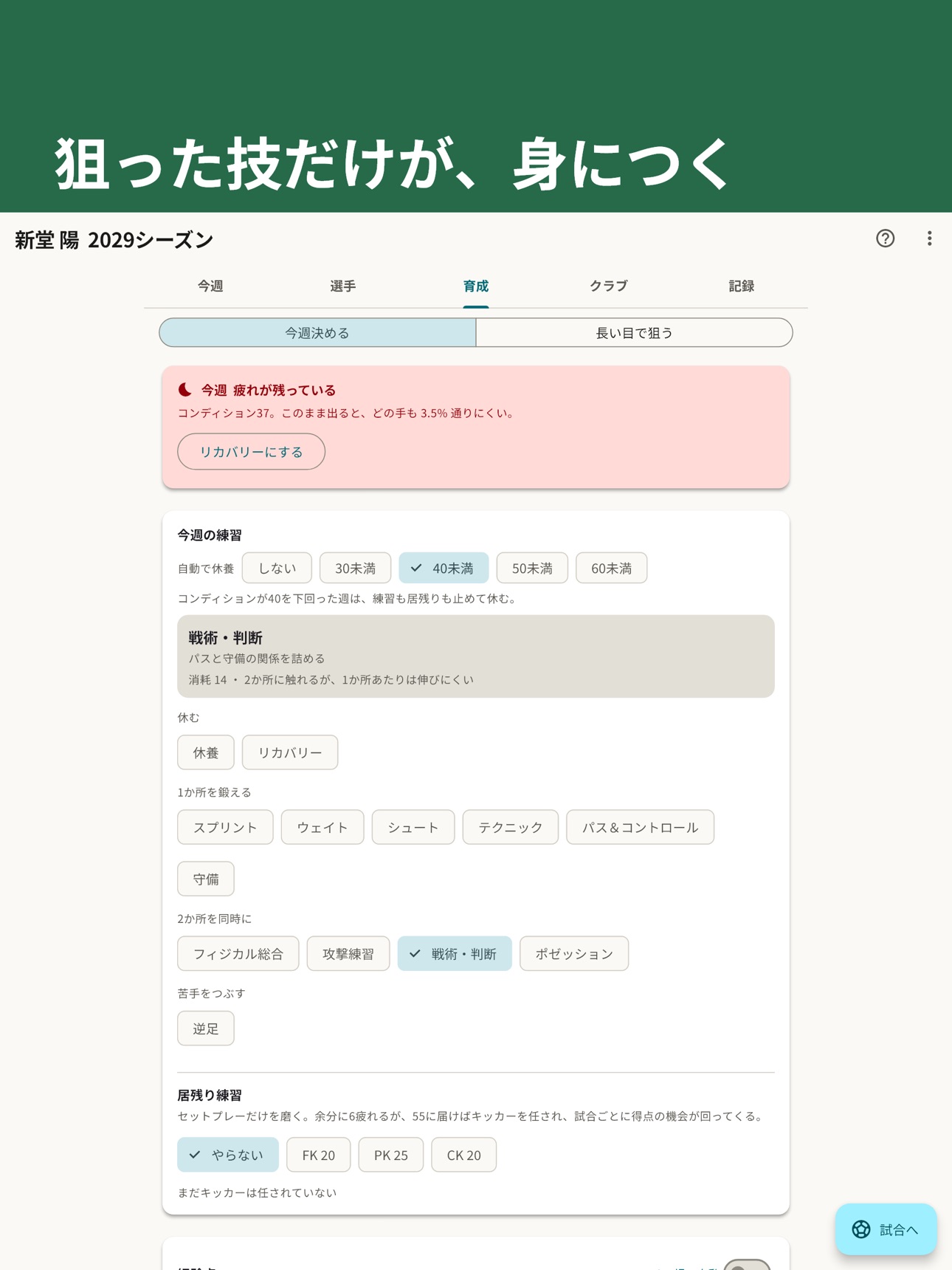Image resolution: width=952 pixels, height=1270 pixels.
Task: Click the まだキッカーは任されていない note
Action: (257, 1192)
